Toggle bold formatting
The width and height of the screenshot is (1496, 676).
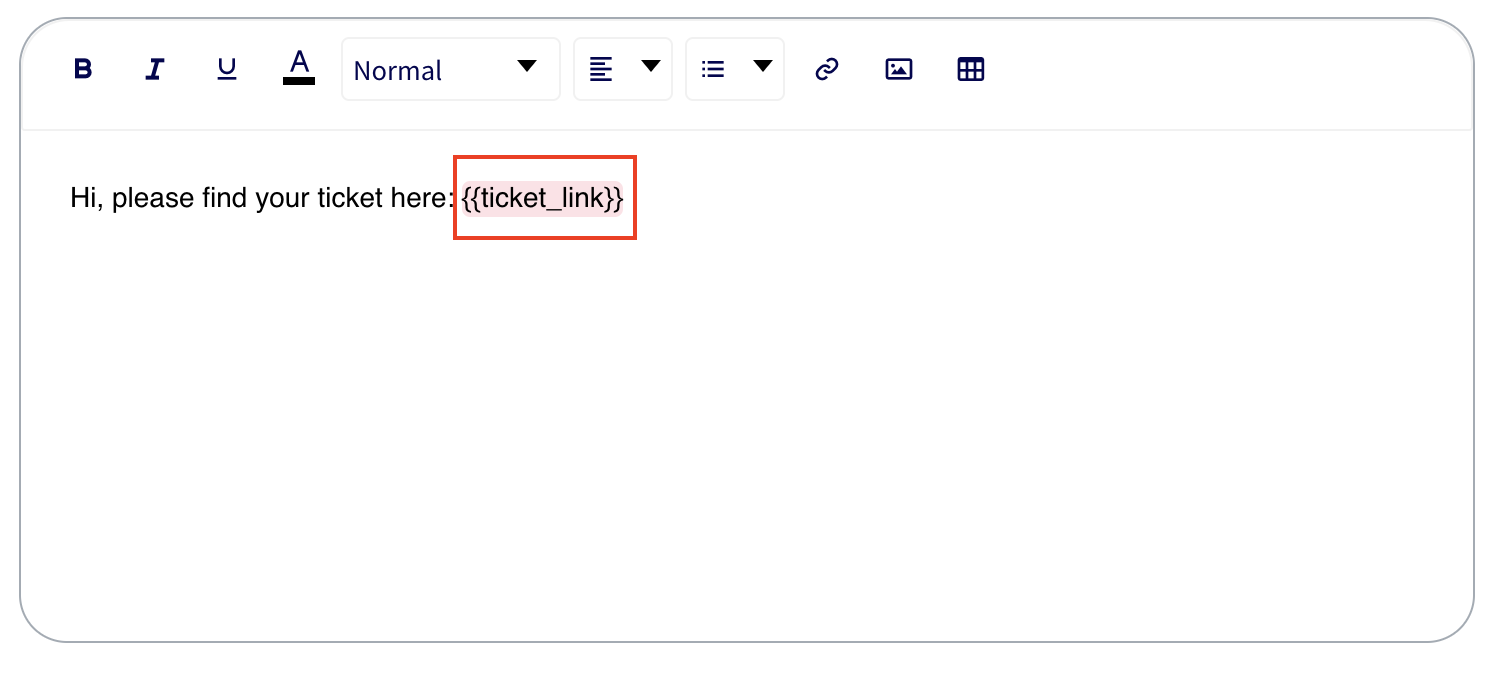point(83,69)
